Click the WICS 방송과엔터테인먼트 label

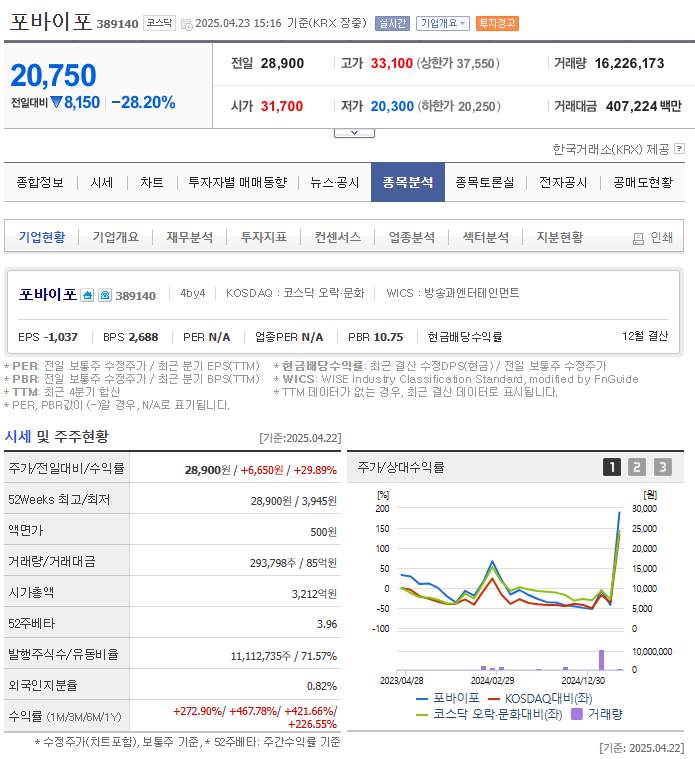[x=453, y=293]
